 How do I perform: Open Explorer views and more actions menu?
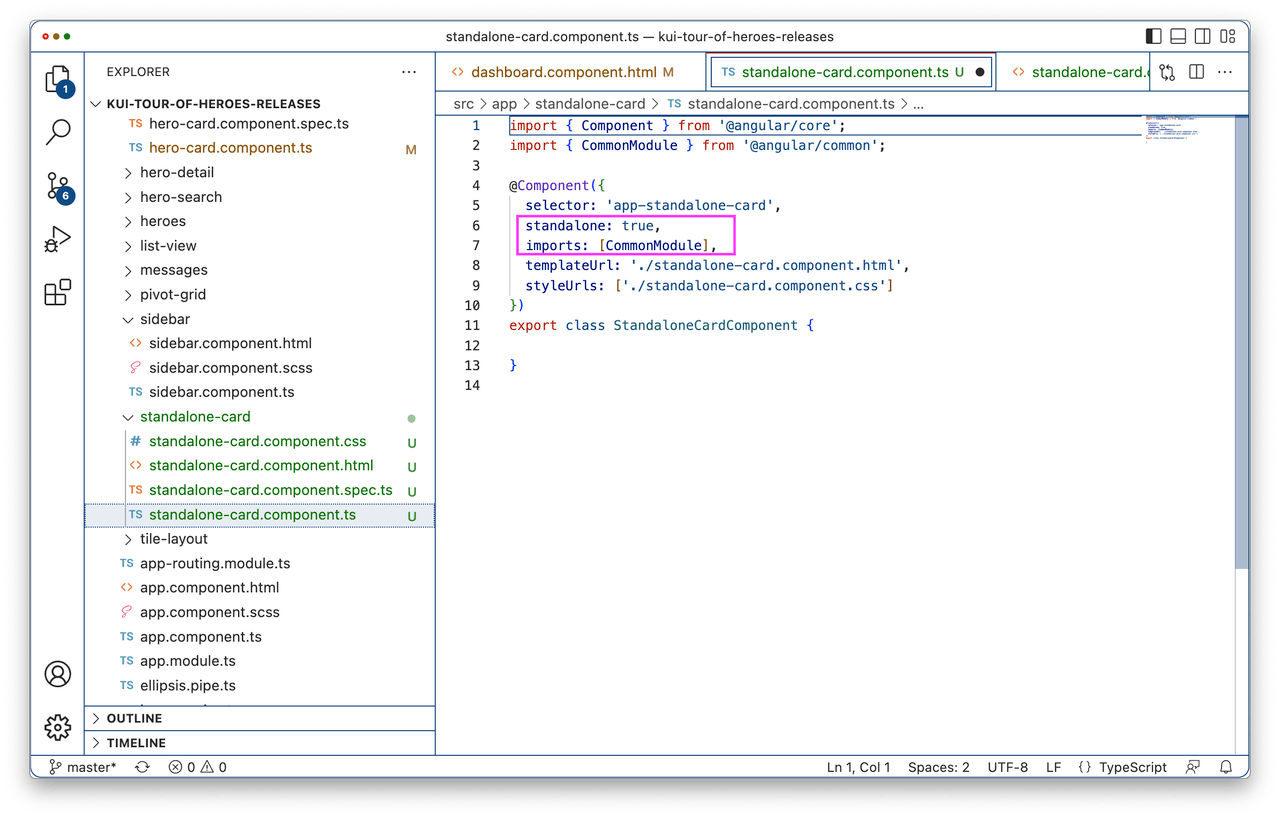click(x=409, y=72)
